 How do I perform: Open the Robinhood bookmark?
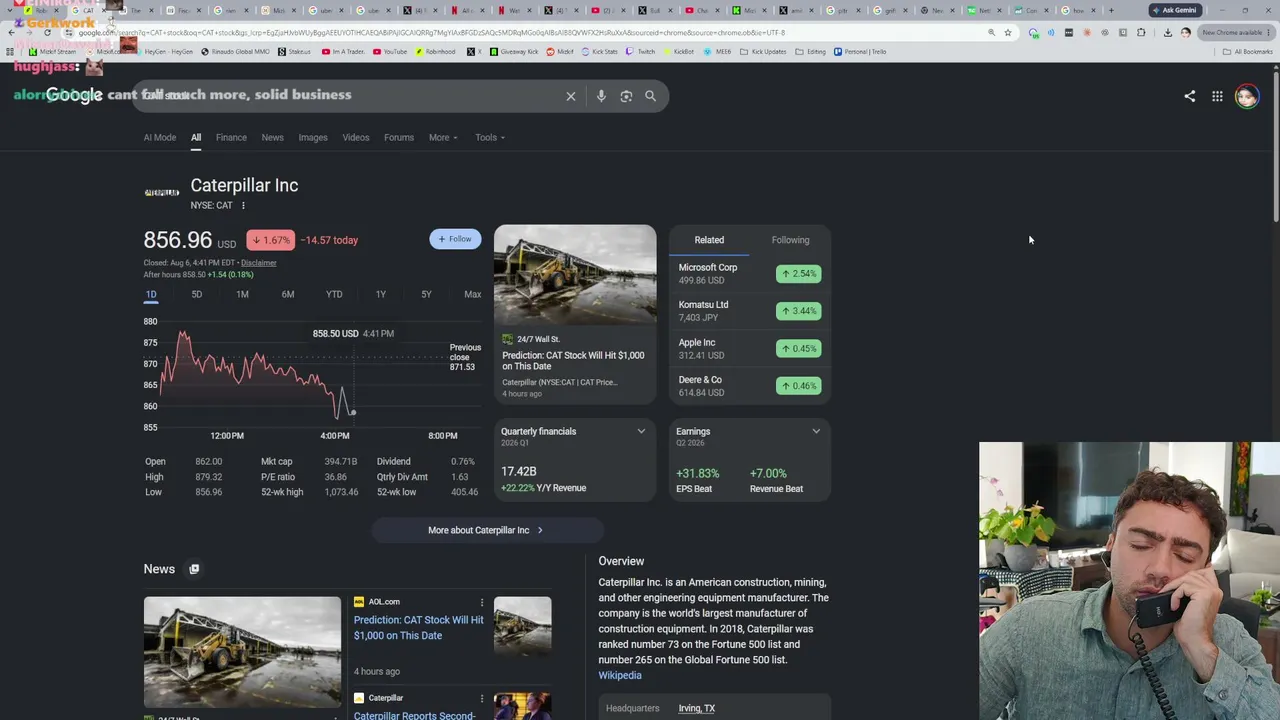click(x=435, y=52)
